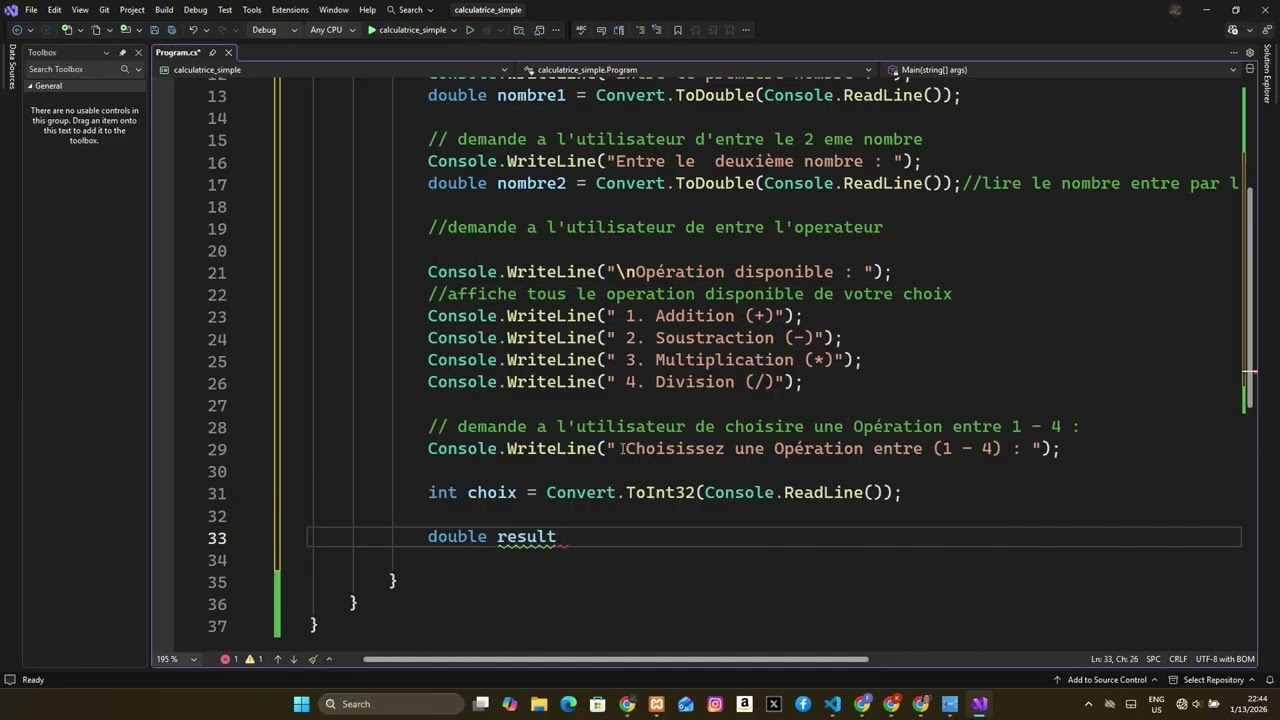Open the View menu

(80, 10)
